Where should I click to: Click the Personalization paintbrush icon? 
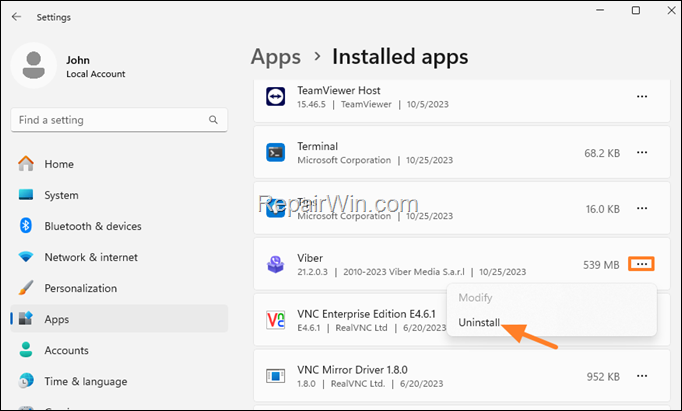point(26,287)
